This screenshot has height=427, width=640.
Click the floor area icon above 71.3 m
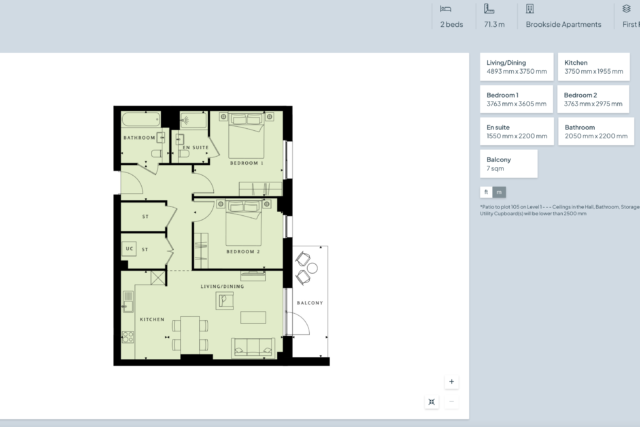[489, 8]
